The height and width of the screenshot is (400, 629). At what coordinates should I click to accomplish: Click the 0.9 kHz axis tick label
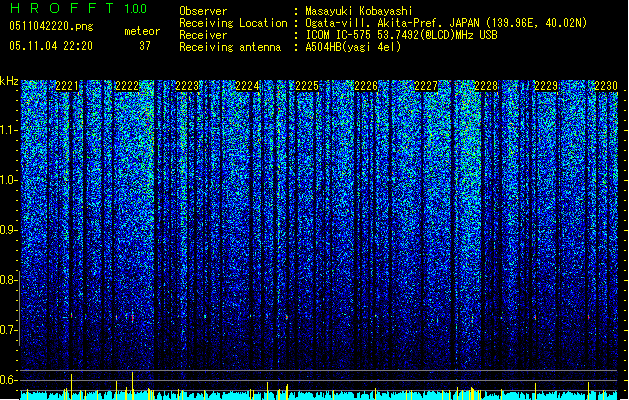pos(7,230)
